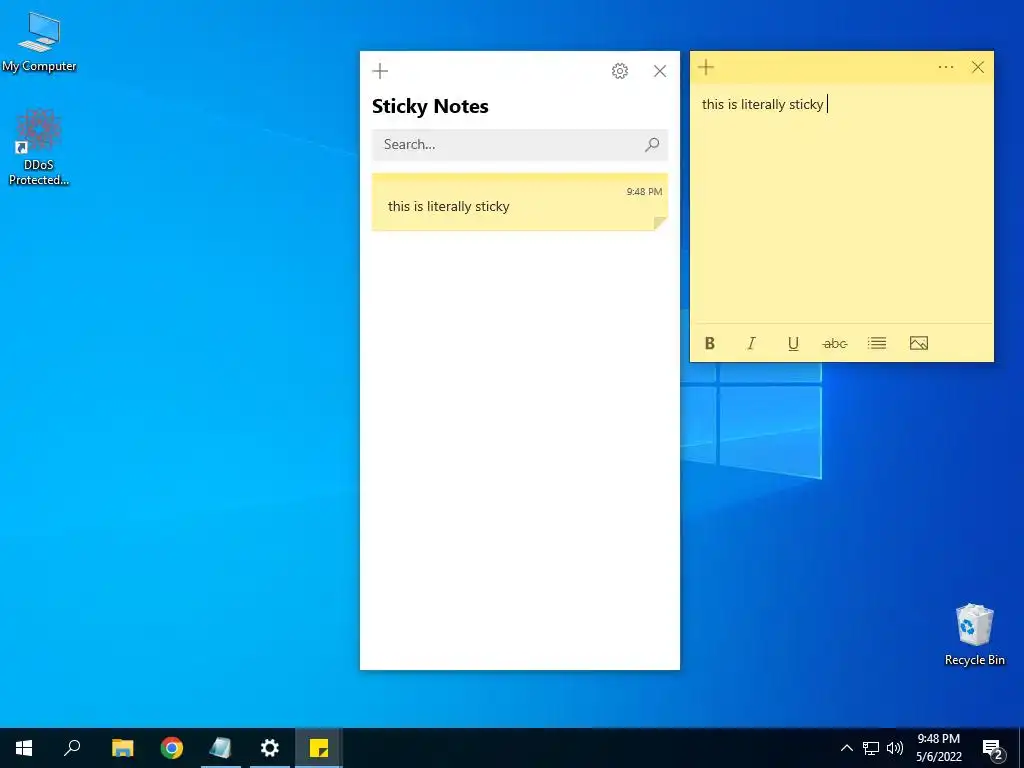The height and width of the screenshot is (768, 1024).
Task: Open the Action Center notifications icon
Action: 993,748
